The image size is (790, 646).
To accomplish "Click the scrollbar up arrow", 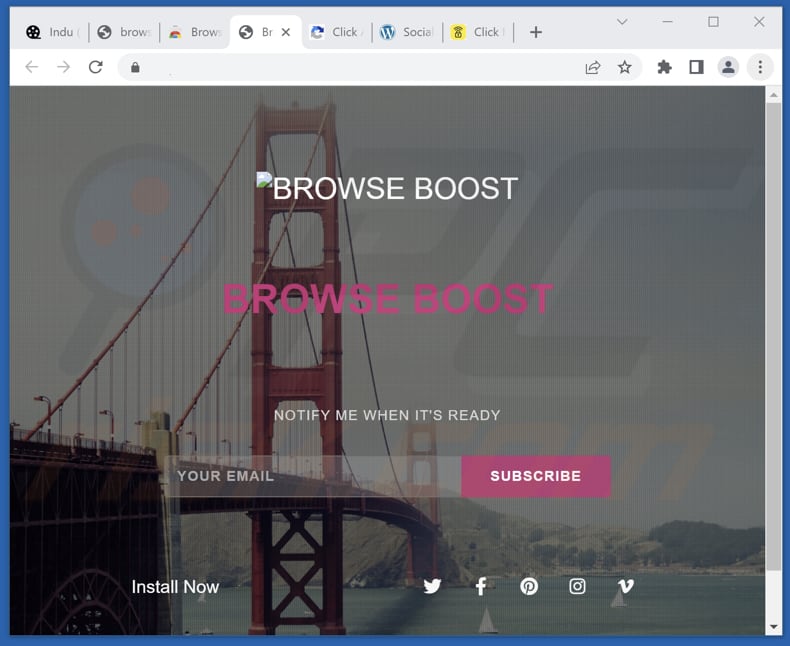I will (773, 95).
